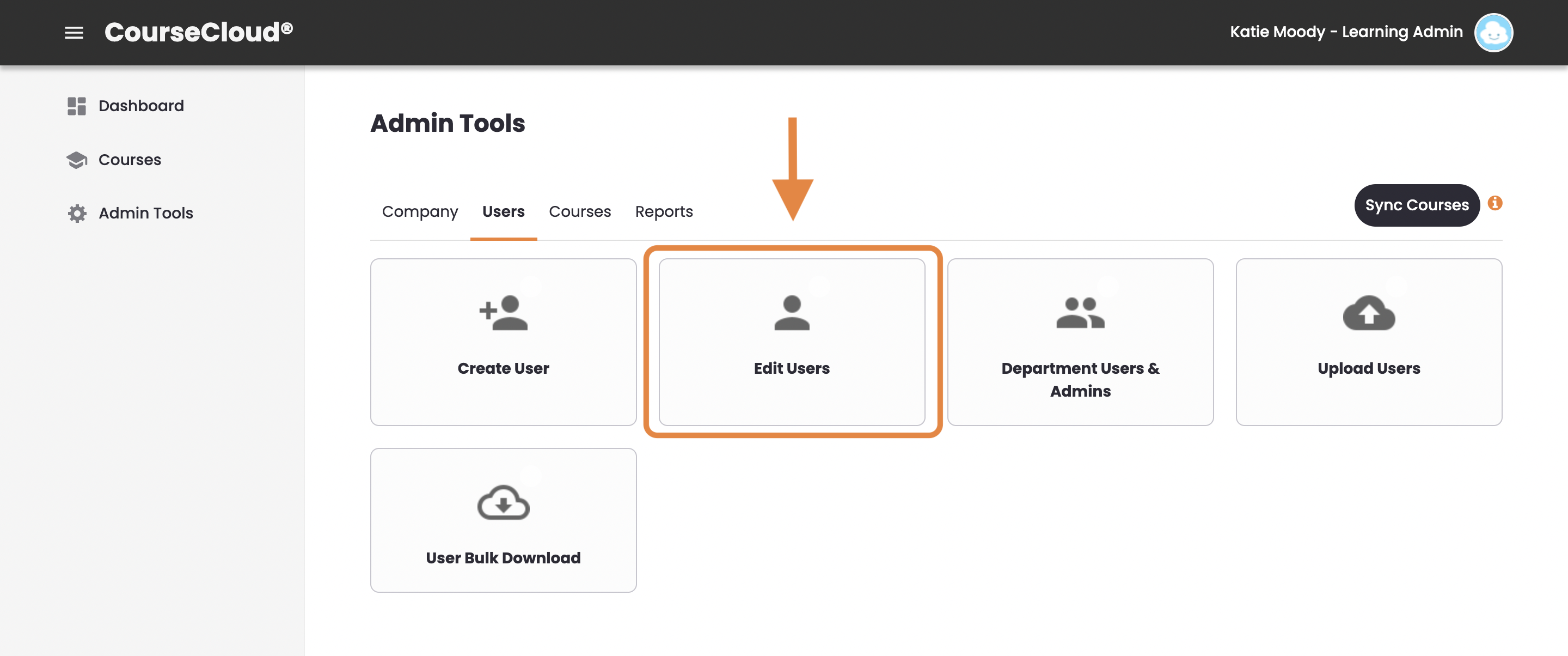This screenshot has height=656, width=1568.
Task: Click the Admin Tools gear icon
Action: (x=77, y=213)
